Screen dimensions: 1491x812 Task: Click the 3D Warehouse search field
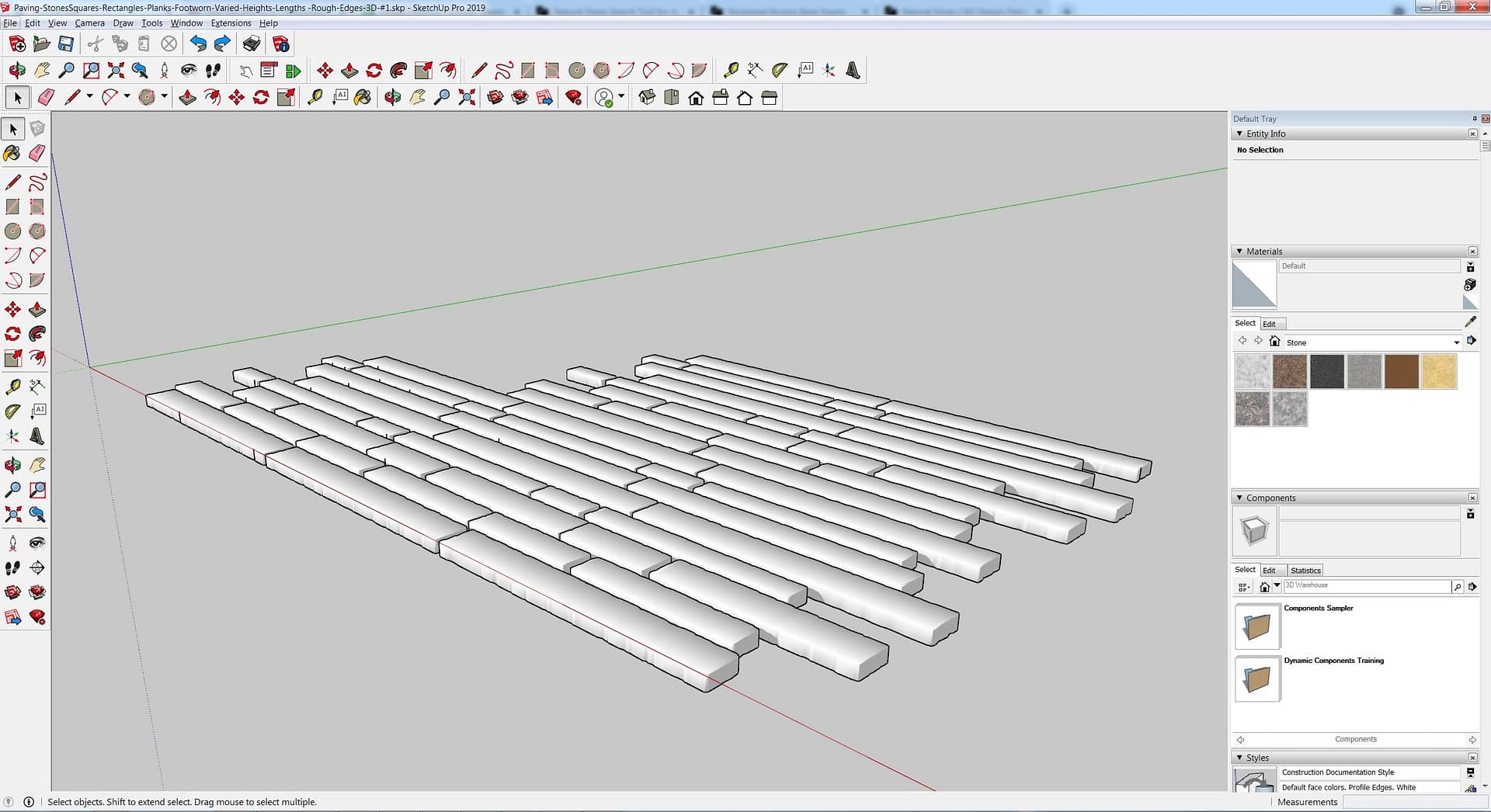coord(1366,586)
